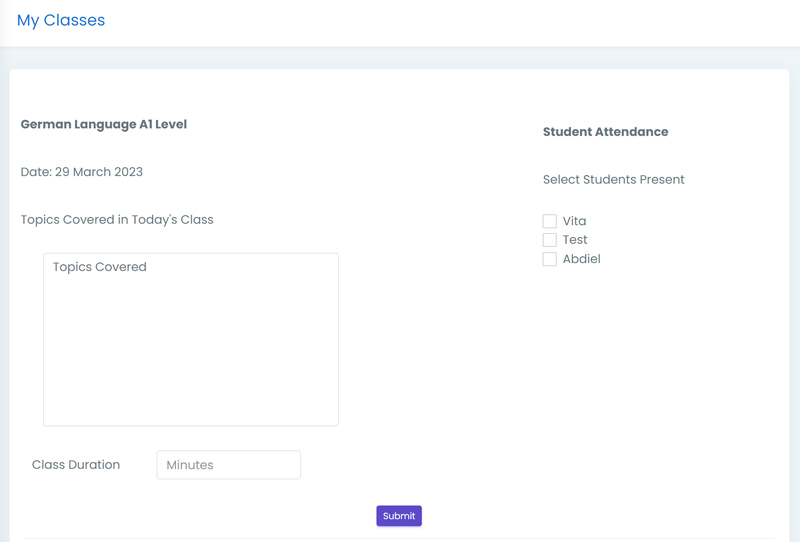Click the blank area of the top header bar
Viewport: 800px width, 542px height.
pyautogui.click(x=449, y=23)
